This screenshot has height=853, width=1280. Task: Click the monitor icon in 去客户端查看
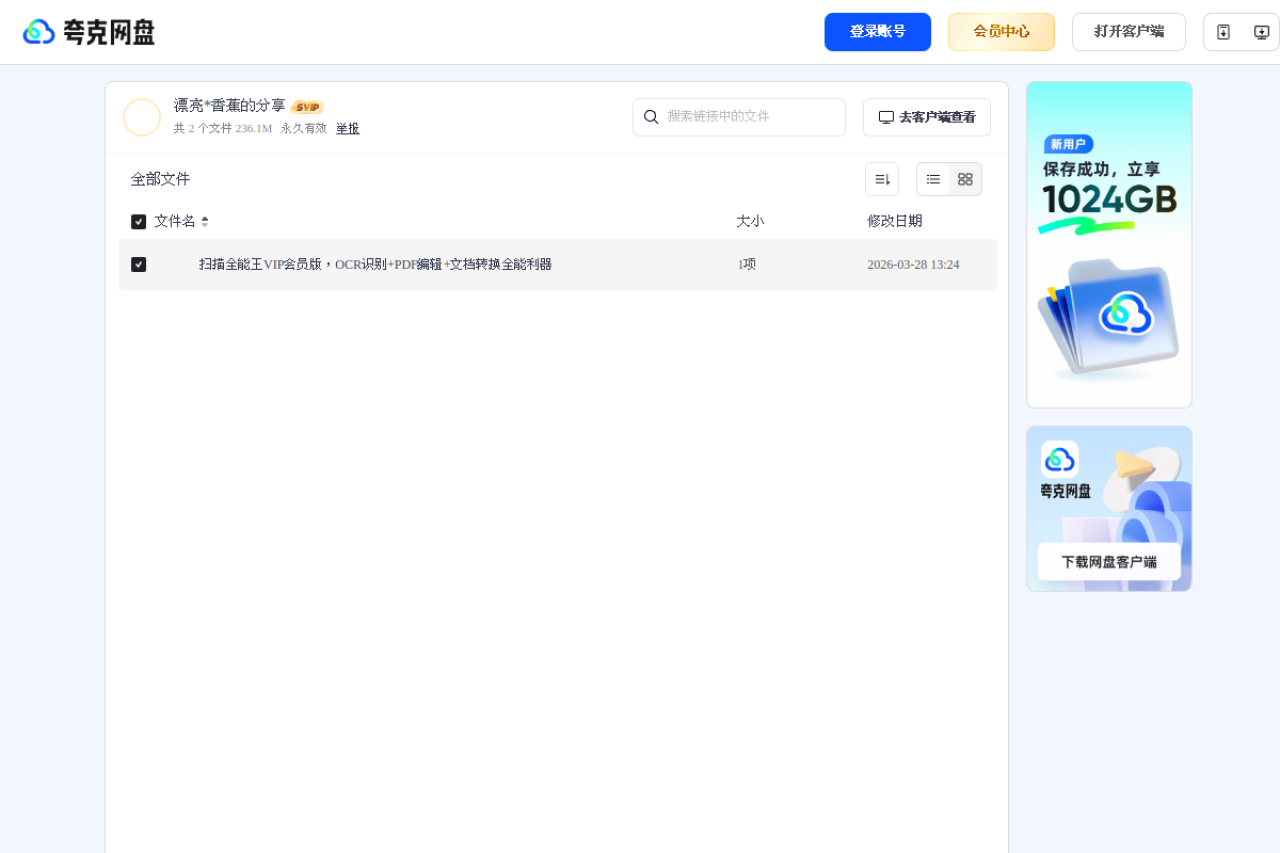886,116
